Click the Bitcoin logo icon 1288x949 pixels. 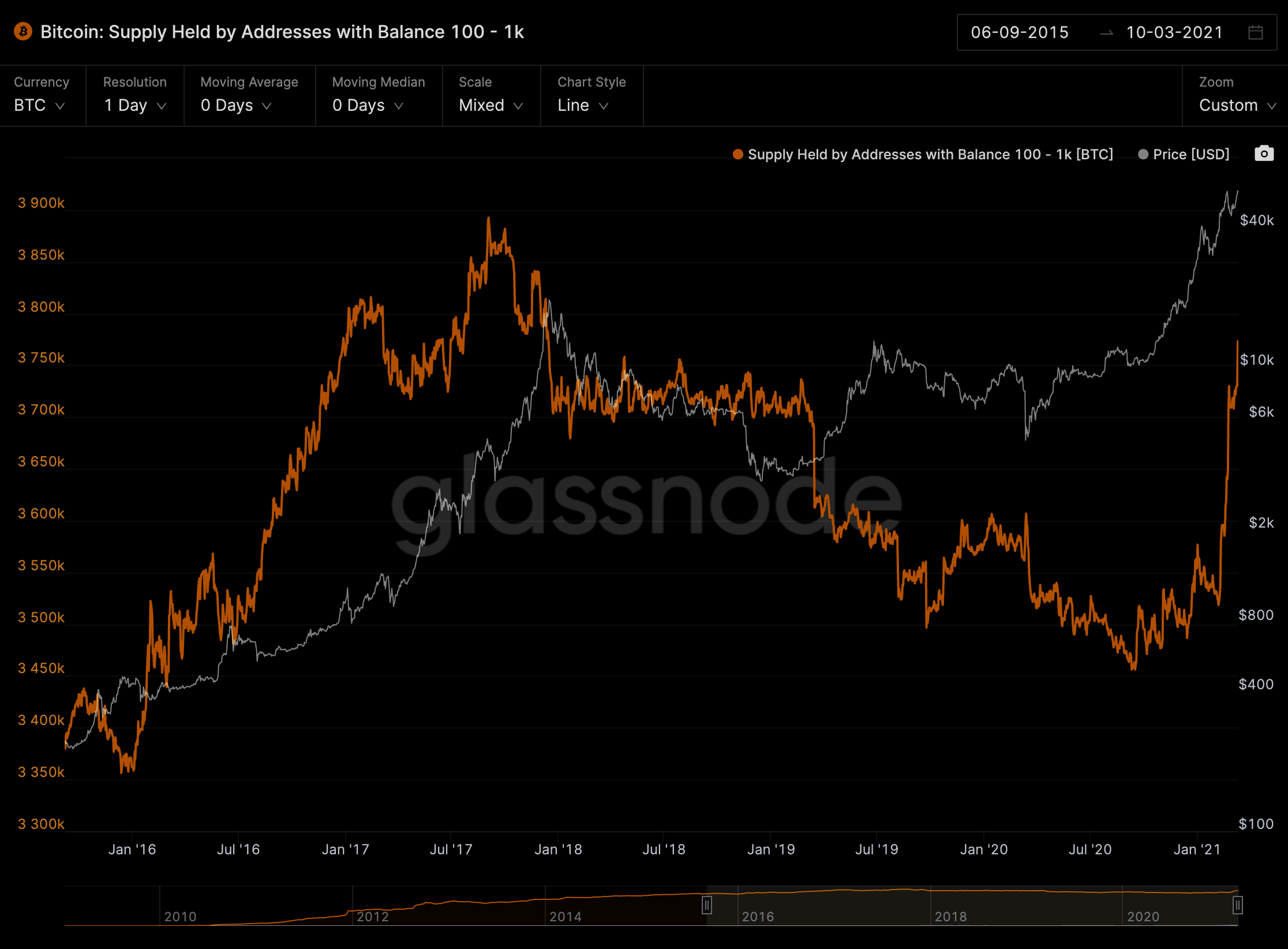(x=23, y=31)
